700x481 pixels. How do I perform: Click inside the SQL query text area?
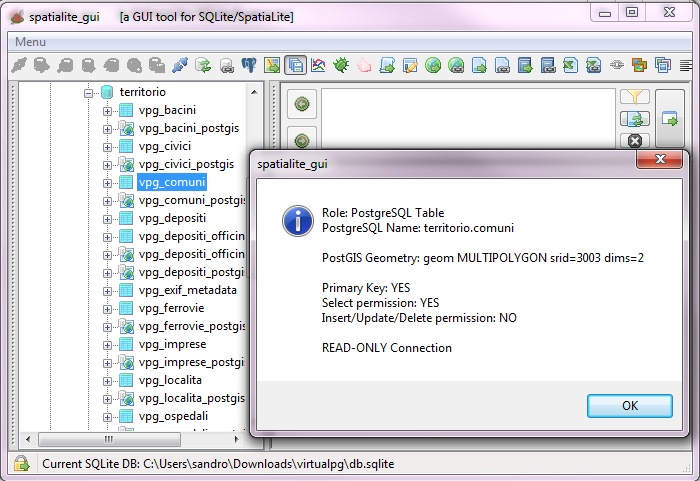468,117
